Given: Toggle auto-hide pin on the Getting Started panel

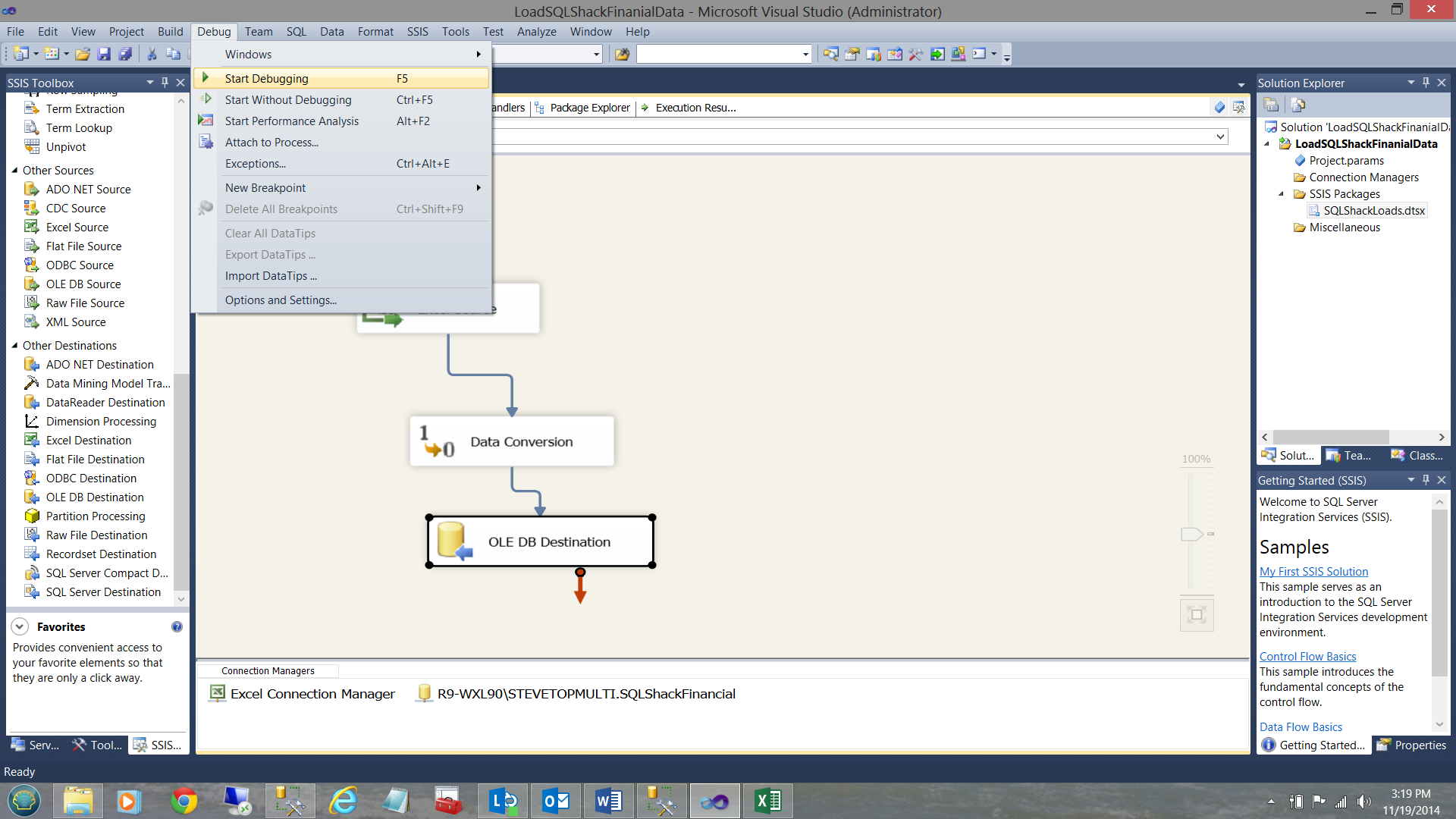Looking at the screenshot, I should (1426, 480).
